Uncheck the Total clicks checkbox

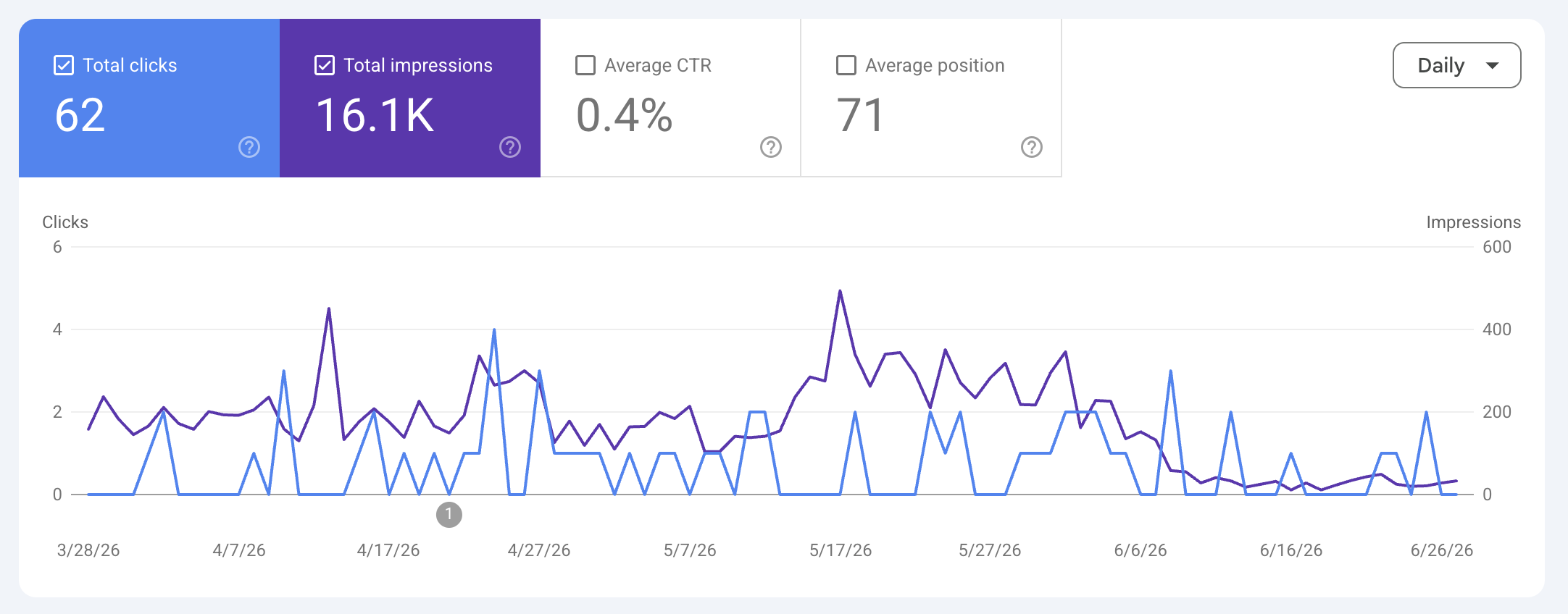coord(64,65)
